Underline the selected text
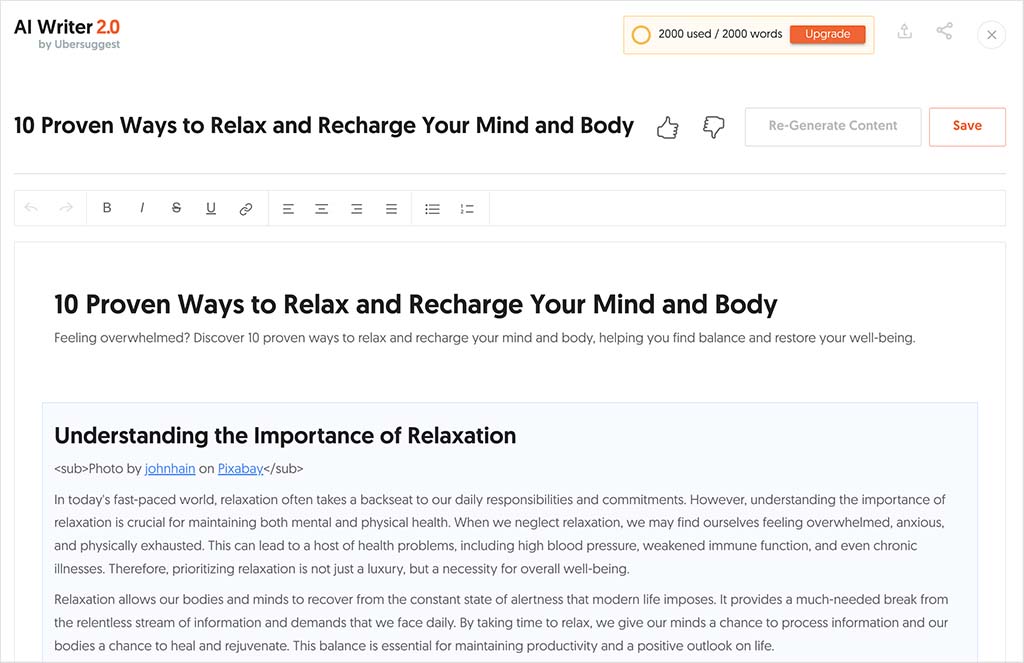The height and width of the screenshot is (663, 1024). click(x=211, y=208)
